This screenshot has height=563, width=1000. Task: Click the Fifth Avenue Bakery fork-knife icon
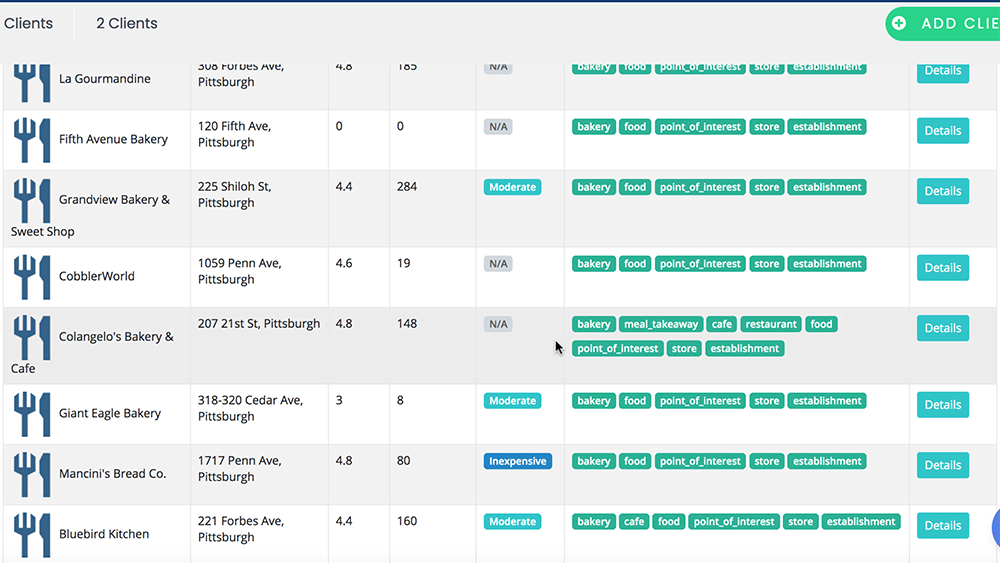32,140
